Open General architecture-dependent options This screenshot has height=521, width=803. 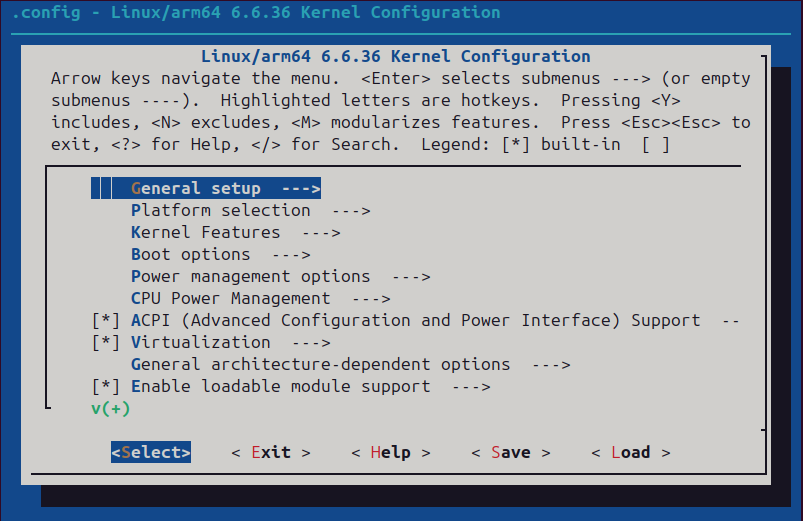(320, 364)
